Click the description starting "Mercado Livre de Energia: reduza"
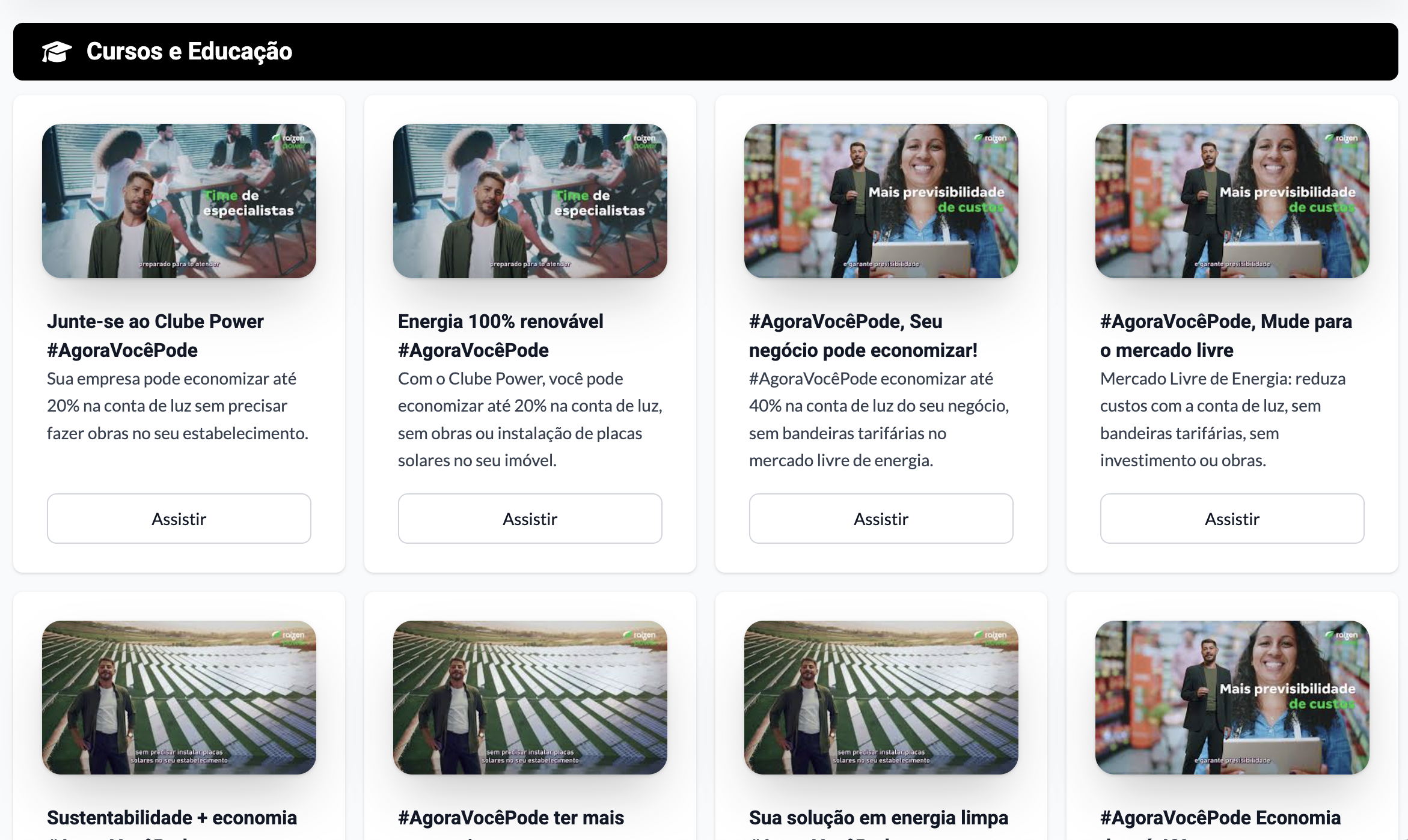This screenshot has height=840, width=1408. [x=1223, y=419]
